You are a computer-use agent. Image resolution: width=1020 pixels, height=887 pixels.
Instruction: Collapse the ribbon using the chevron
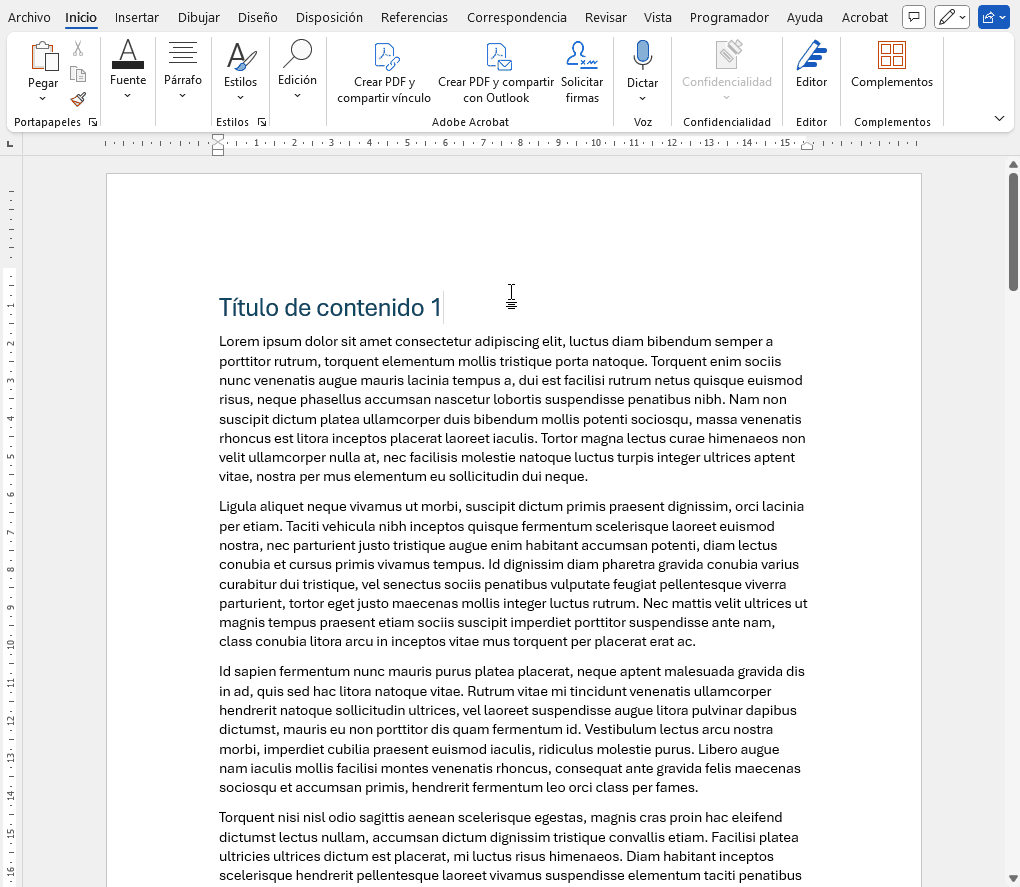coord(999,119)
